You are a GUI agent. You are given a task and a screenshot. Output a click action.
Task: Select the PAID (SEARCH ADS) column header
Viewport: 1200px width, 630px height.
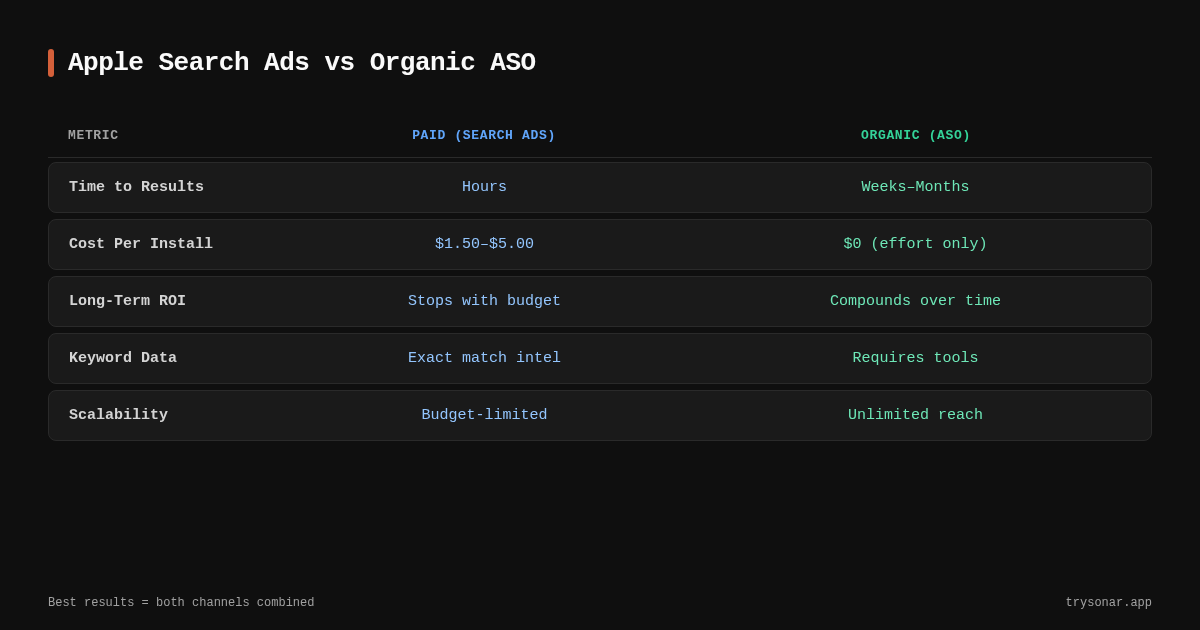484,135
